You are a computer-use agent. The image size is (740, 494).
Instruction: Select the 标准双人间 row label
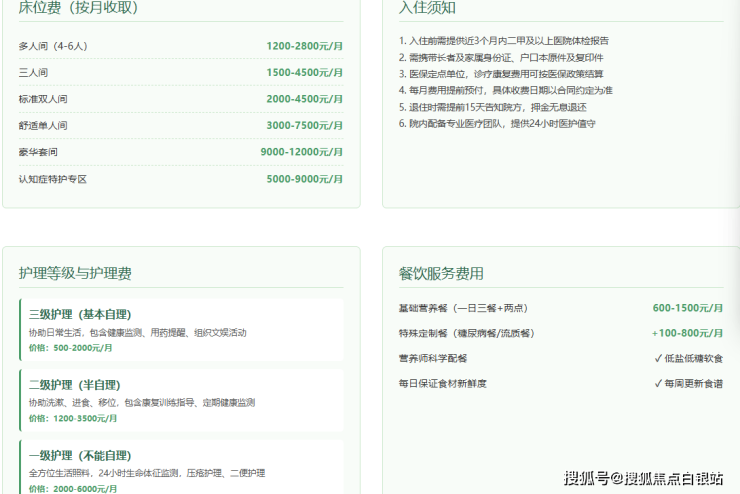tap(43, 99)
